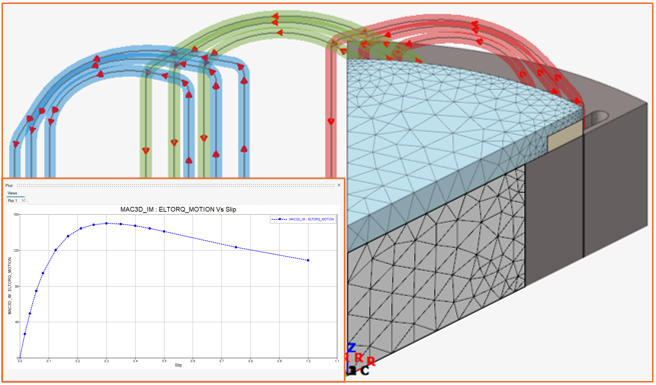Click the red arrow on red vertical conductor
Screen dimensions: 656x385
pos(331,122)
